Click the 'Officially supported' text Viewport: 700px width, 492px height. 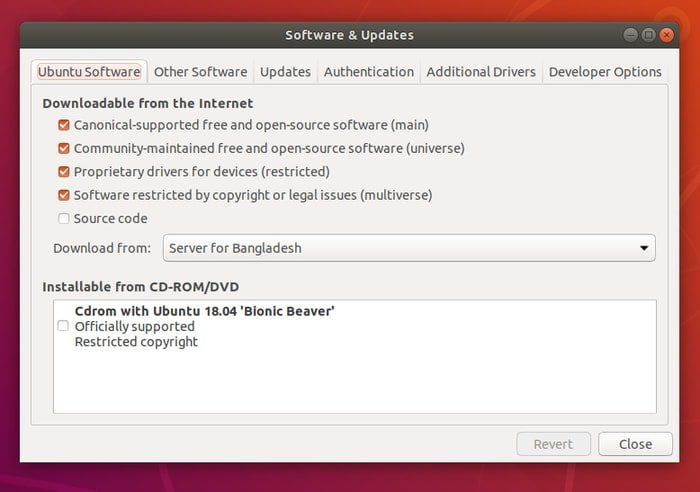pos(135,326)
